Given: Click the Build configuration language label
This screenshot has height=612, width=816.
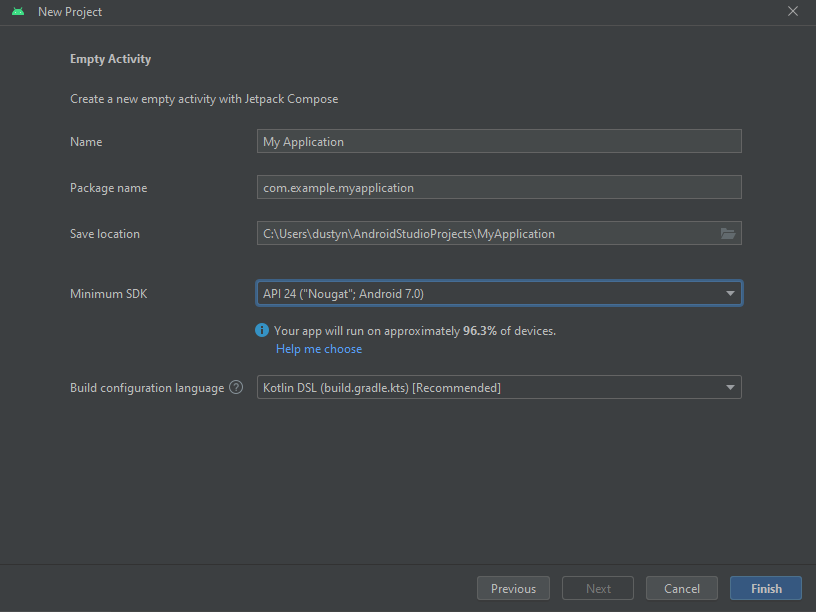Looking at the screenshot, I should [147, 388].
